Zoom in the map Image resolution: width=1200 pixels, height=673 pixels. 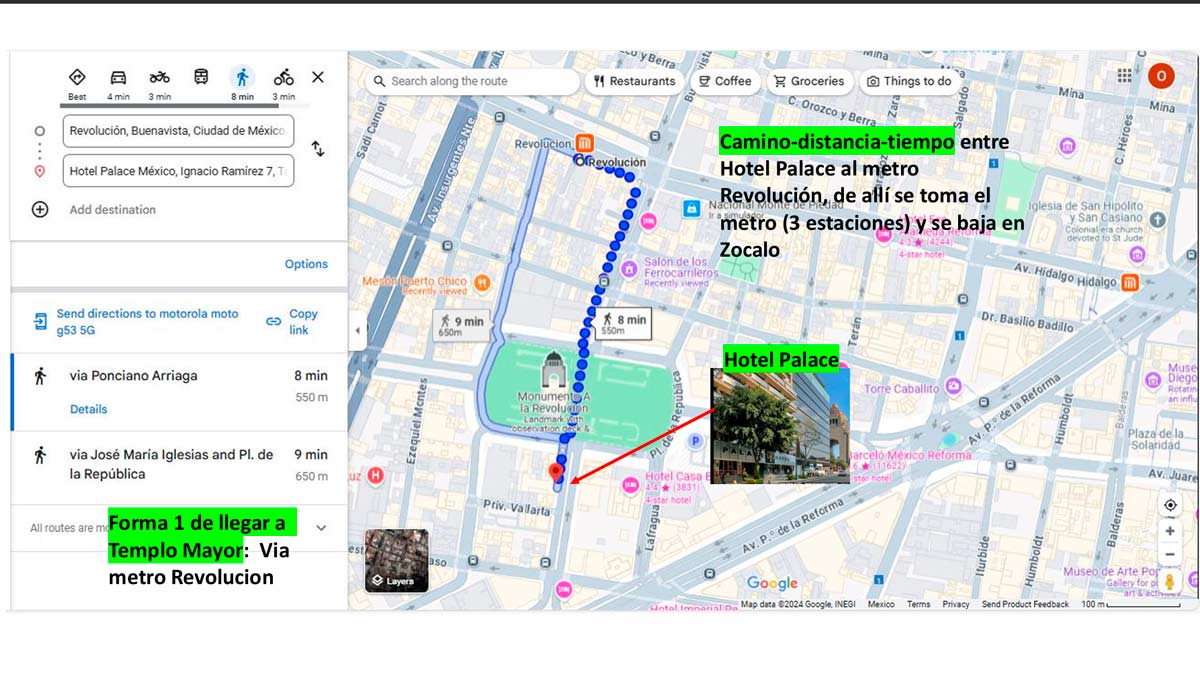click(x=1170, y=532)
